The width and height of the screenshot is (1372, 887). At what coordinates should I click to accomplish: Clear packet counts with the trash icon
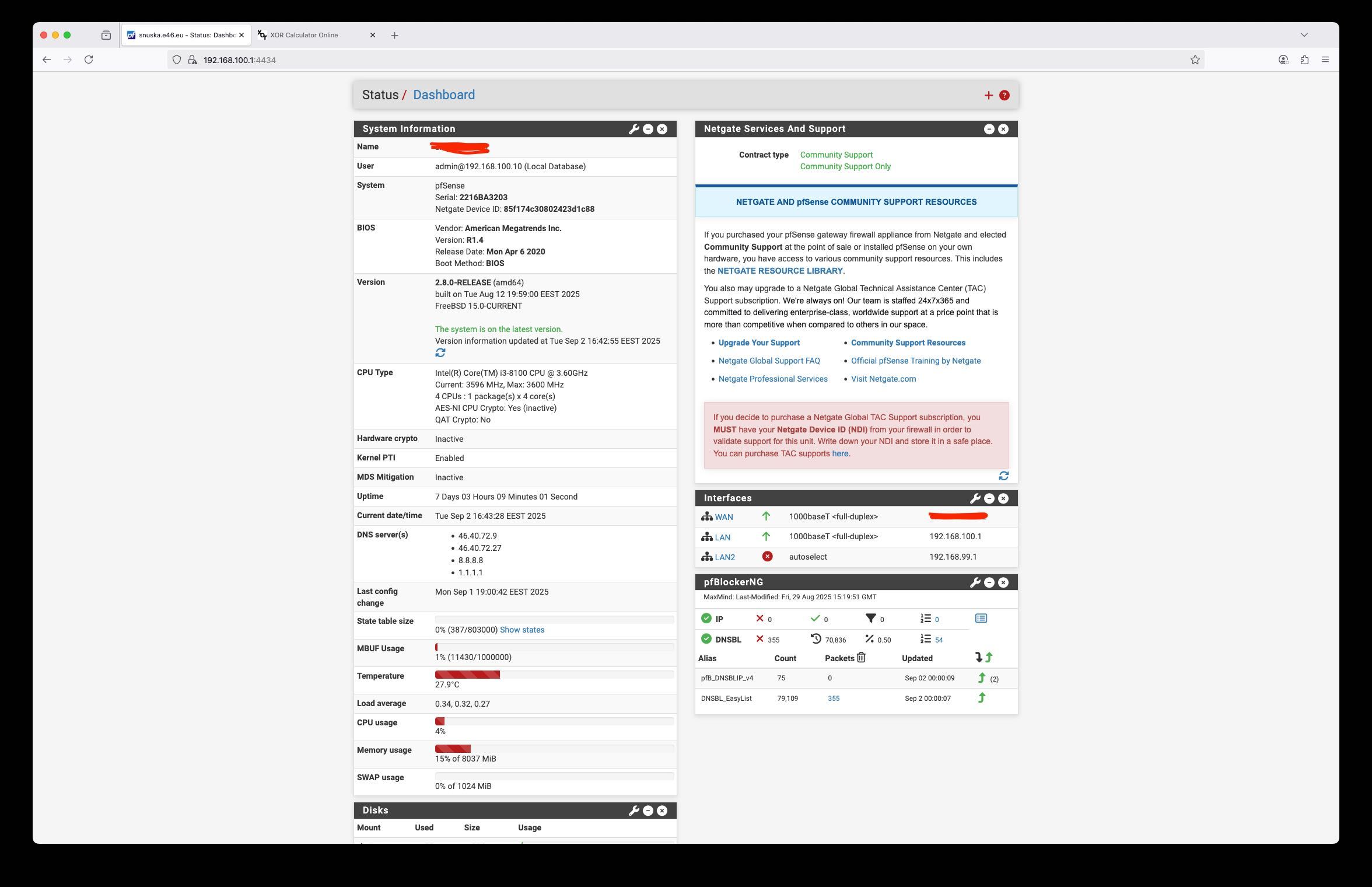point(861,658)
